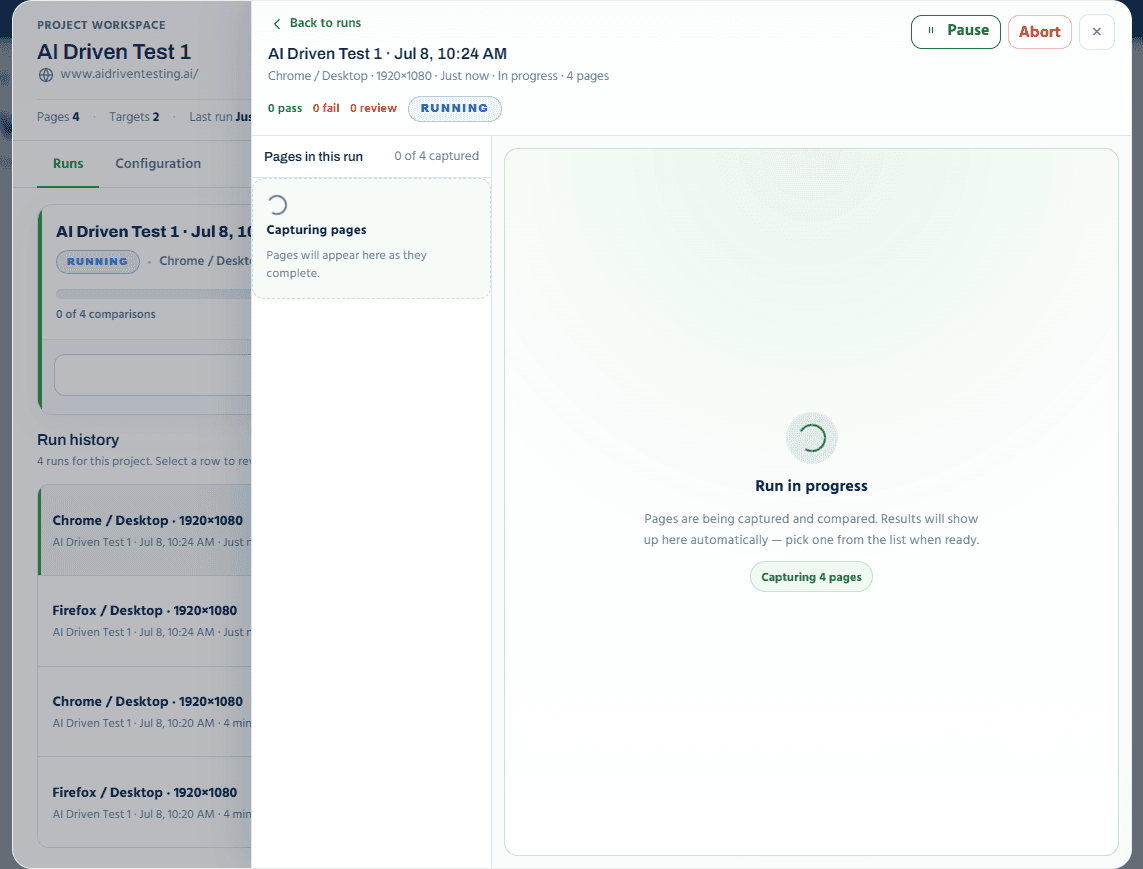Switch to the Runs tab
1143x869 pixels.
pyautogui.click(x=68, y=163)
